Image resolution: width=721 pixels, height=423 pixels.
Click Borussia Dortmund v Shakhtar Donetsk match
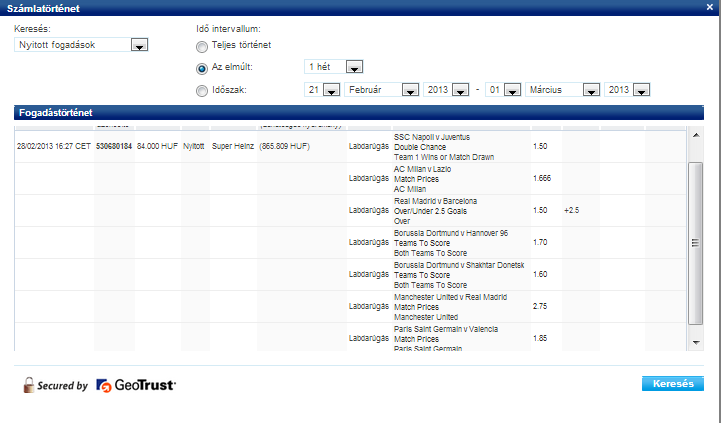point(459,265)
